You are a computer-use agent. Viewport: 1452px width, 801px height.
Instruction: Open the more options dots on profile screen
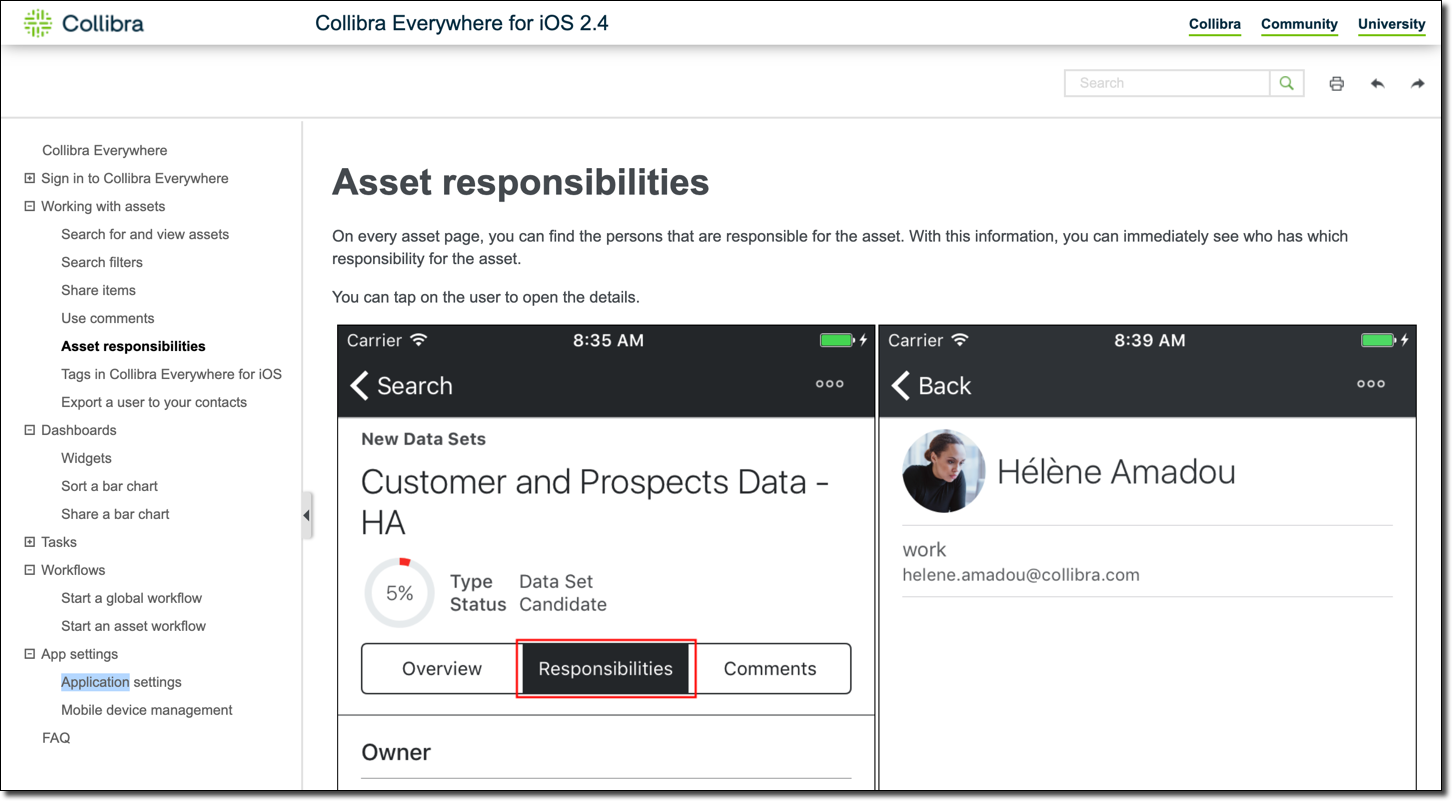coord(1371,384)
